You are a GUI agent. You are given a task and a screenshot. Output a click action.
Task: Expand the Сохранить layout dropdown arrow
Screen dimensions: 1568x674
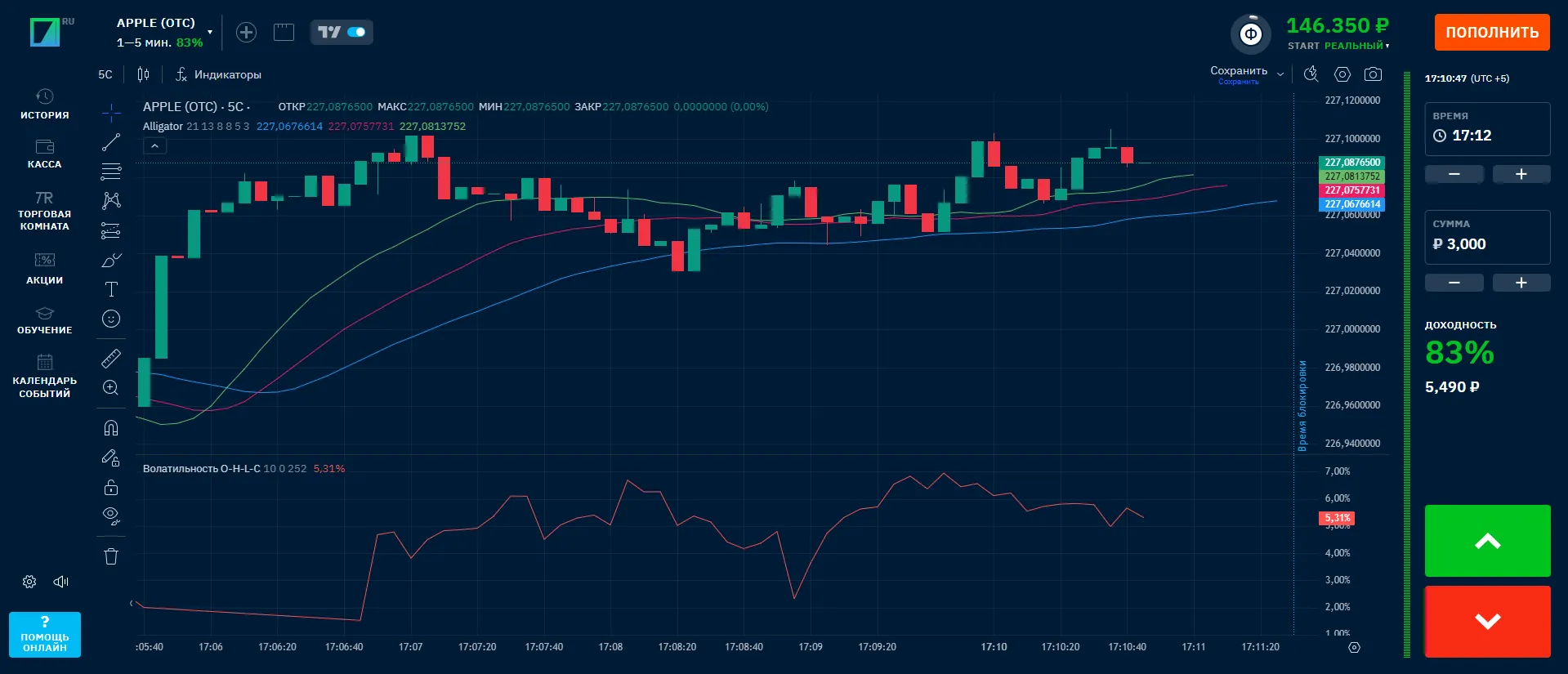pyautogui.click(x=1280, y=74)
